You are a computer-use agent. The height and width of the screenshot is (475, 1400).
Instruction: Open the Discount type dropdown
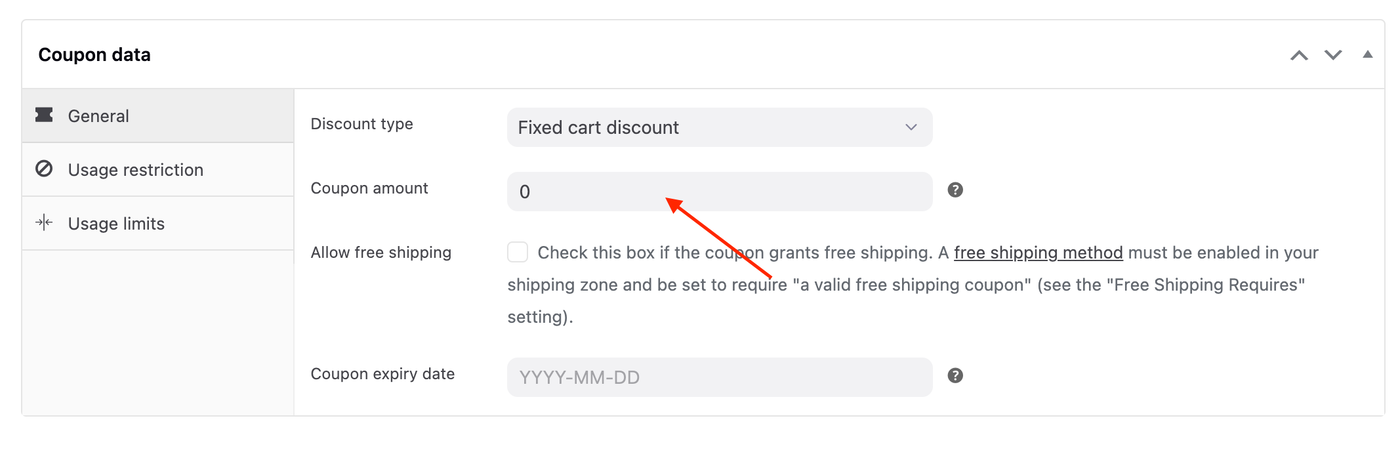click(x=719, y=127)
